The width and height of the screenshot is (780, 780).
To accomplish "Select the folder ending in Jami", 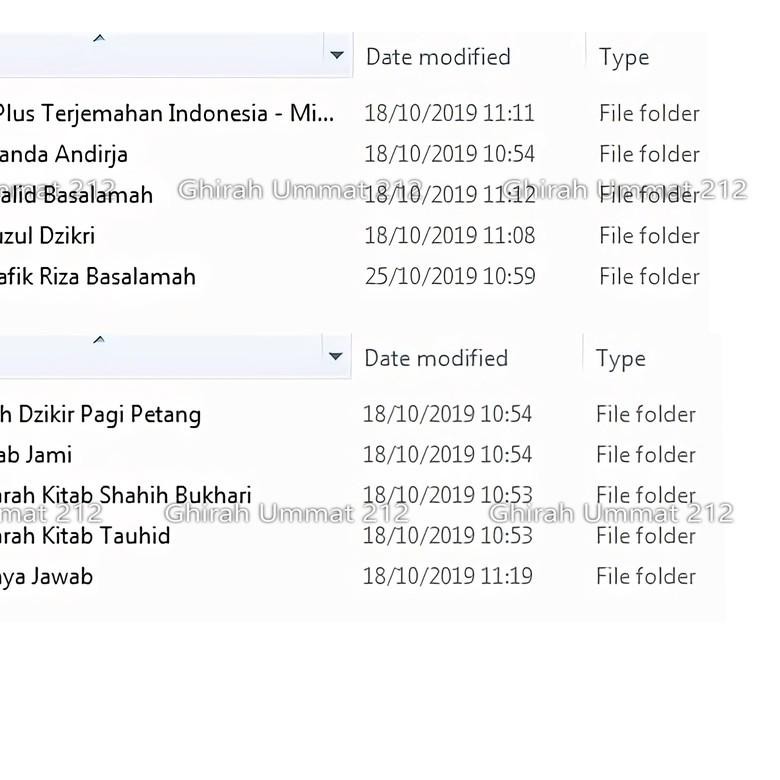I will click(x=36, y=455).
